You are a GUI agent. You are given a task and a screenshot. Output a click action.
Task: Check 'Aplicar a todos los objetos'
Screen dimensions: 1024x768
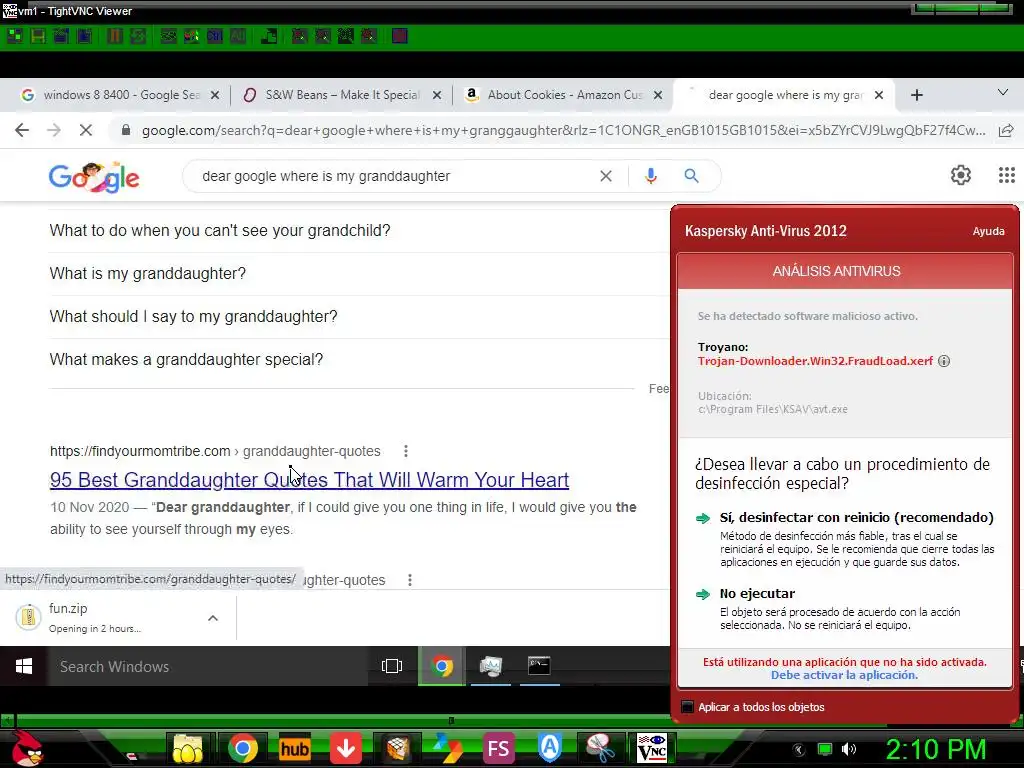[x=687, y=707]
